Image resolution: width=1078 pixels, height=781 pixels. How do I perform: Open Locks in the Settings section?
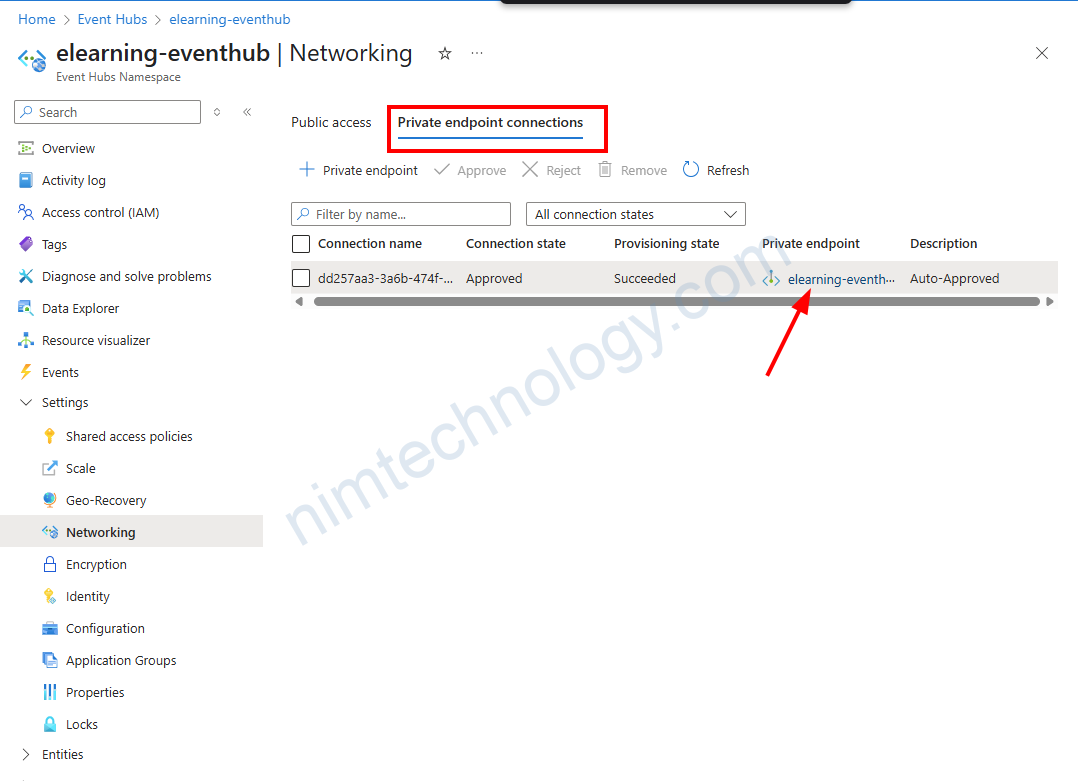pyautogui.click(x=82, y=724)
